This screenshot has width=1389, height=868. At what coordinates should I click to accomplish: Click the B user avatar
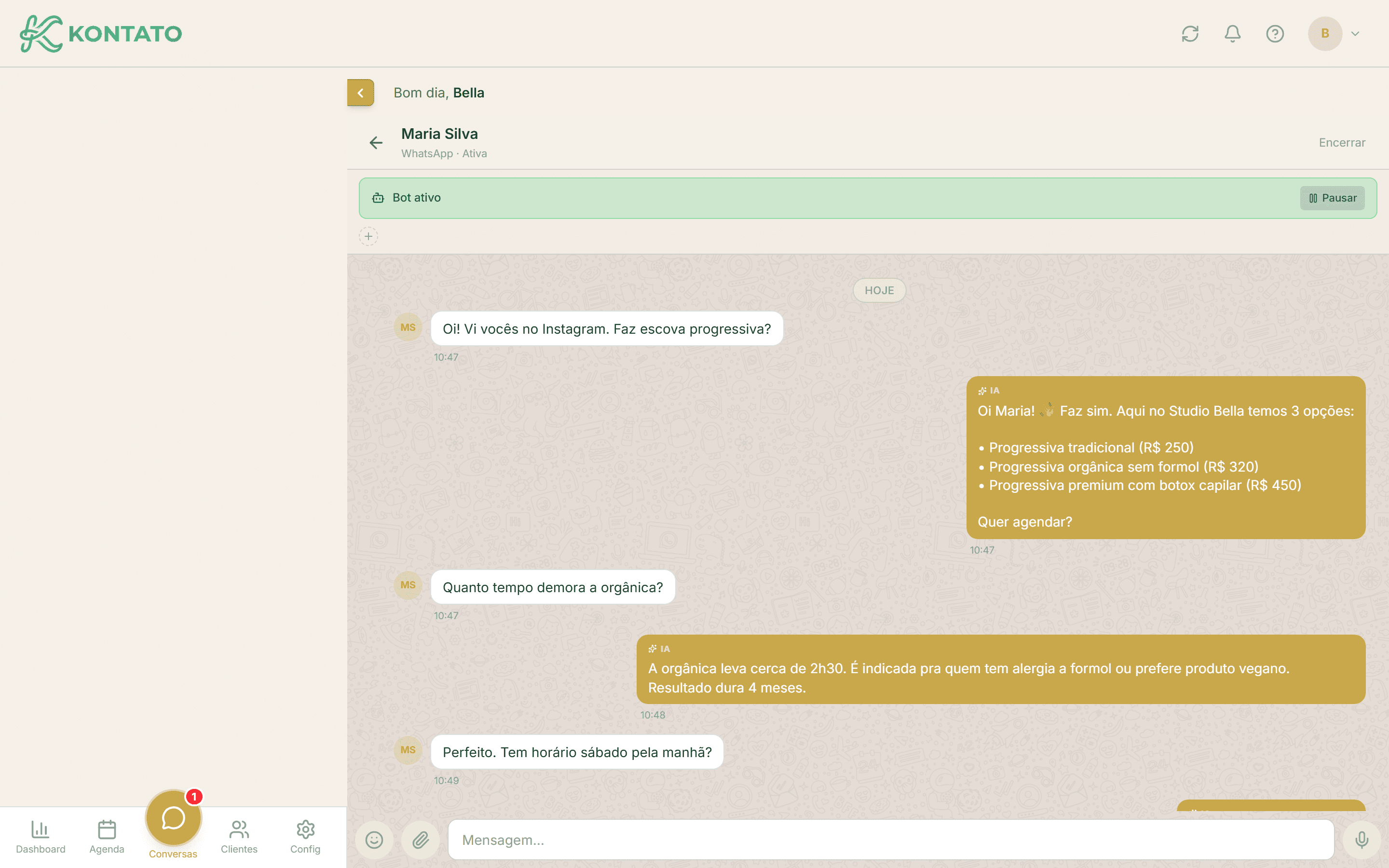tap(1325, 34)
